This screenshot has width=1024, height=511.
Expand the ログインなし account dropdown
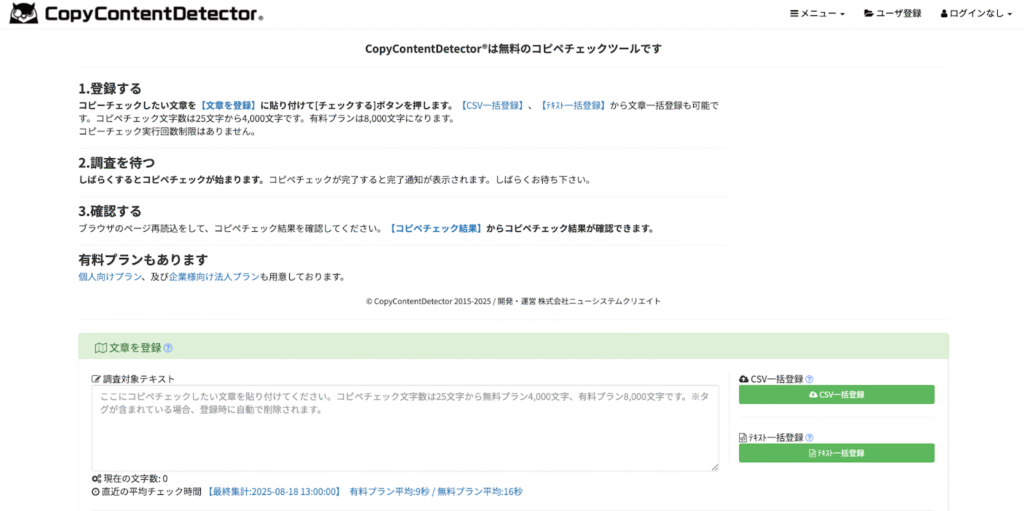[x=976, y=14]
